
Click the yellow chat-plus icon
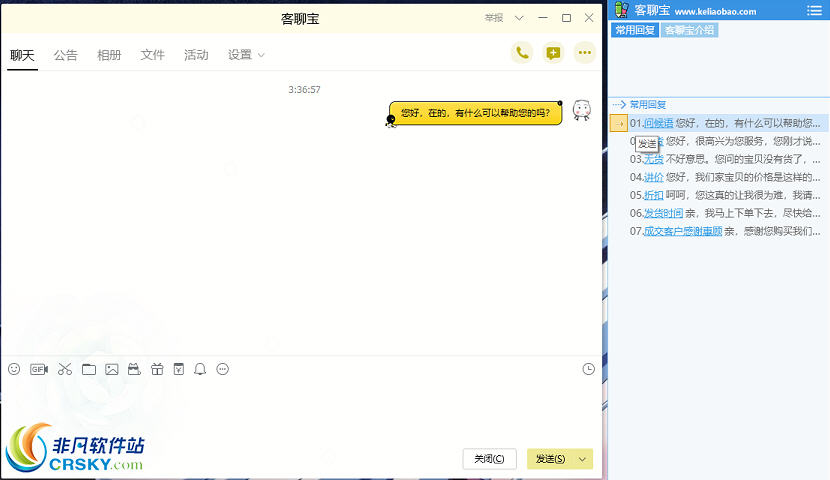click(553, 53)
